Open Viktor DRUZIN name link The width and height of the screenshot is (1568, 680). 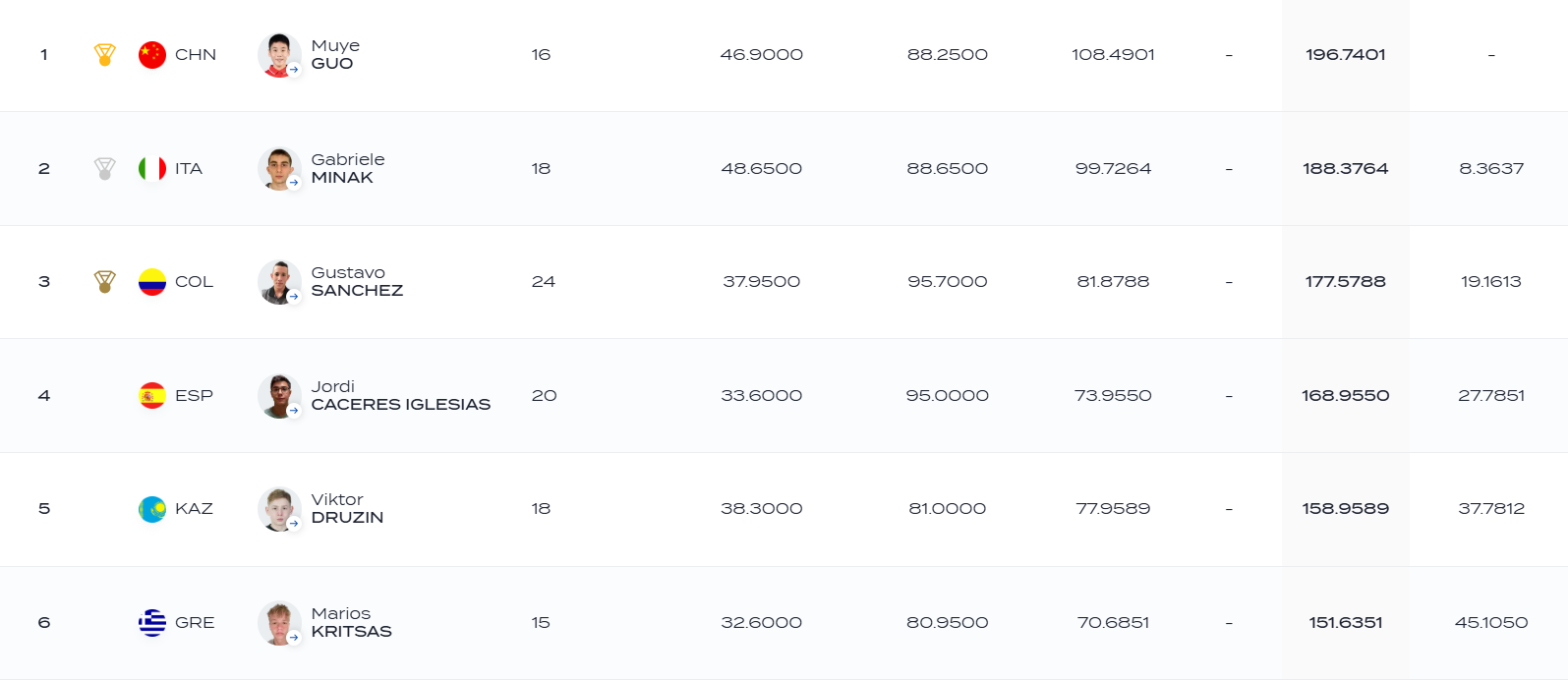point(347,509)
